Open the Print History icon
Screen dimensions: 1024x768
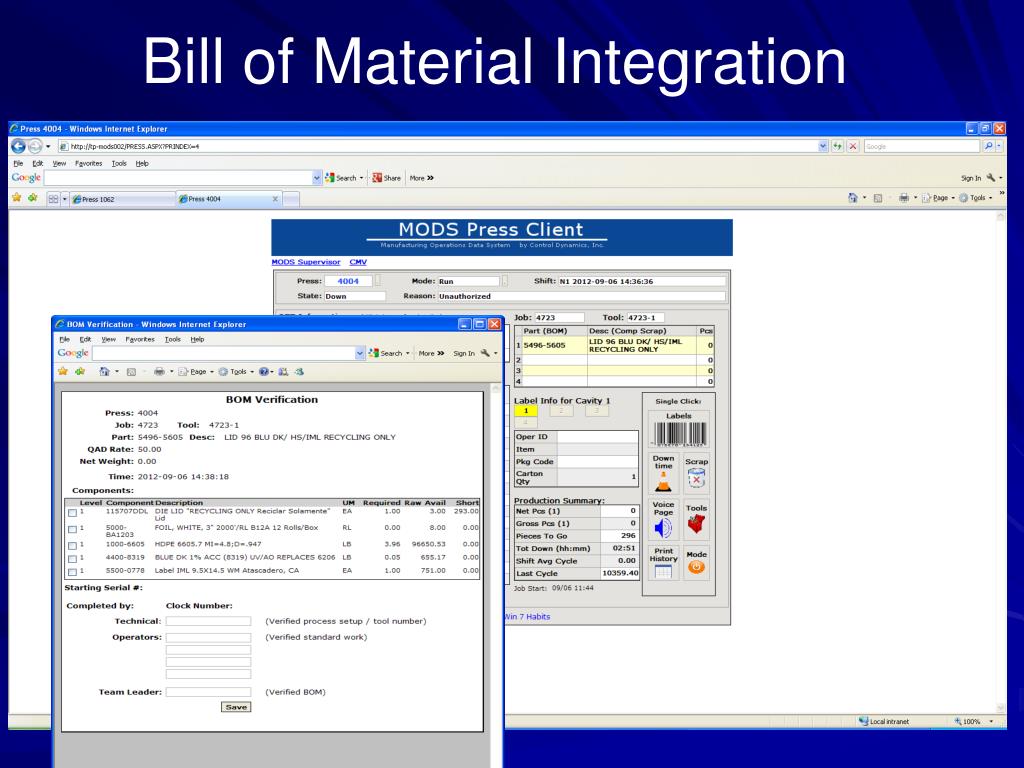tap(663, 571)
